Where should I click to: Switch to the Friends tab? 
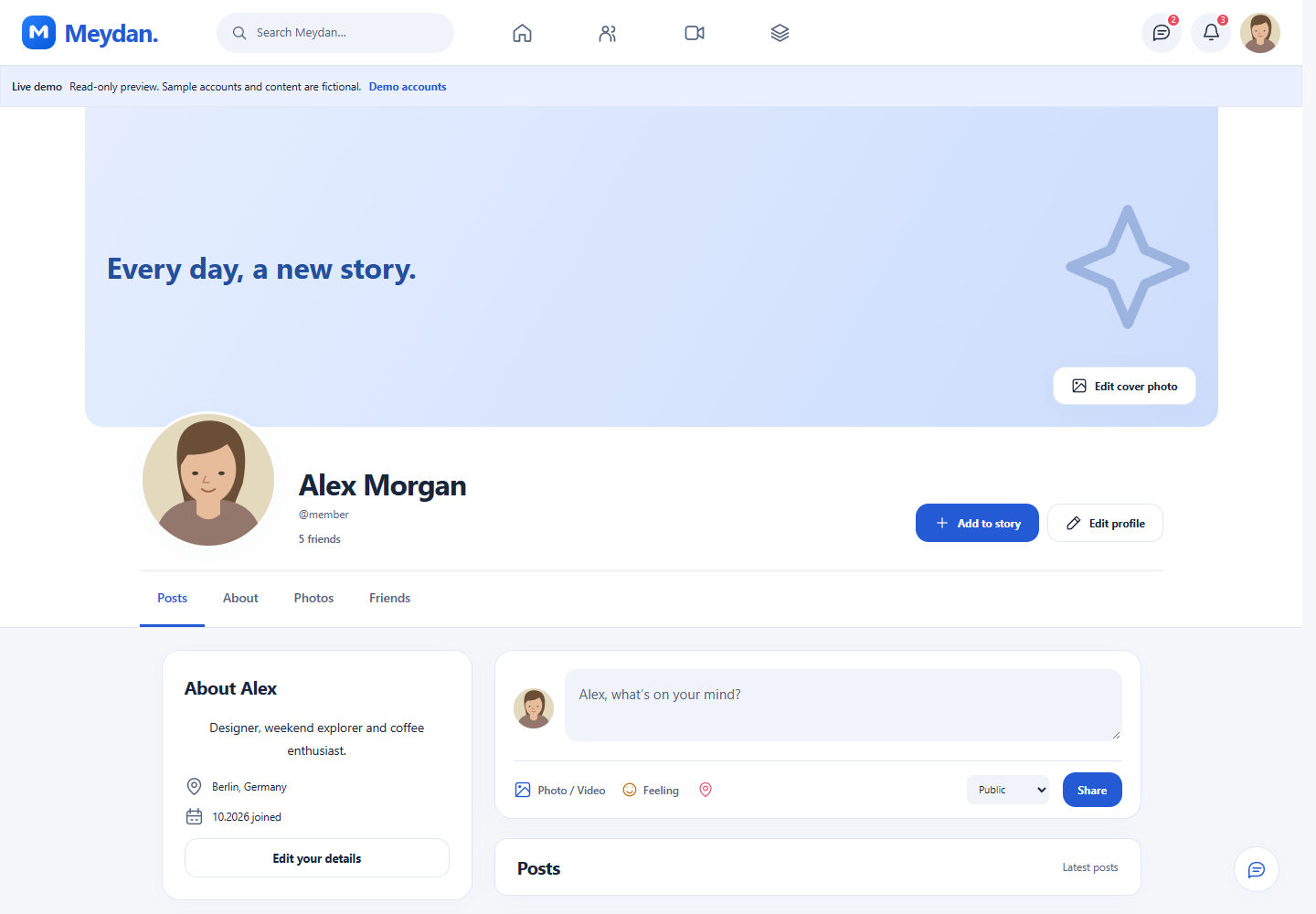pyautogui.click(x=389, y=598)
